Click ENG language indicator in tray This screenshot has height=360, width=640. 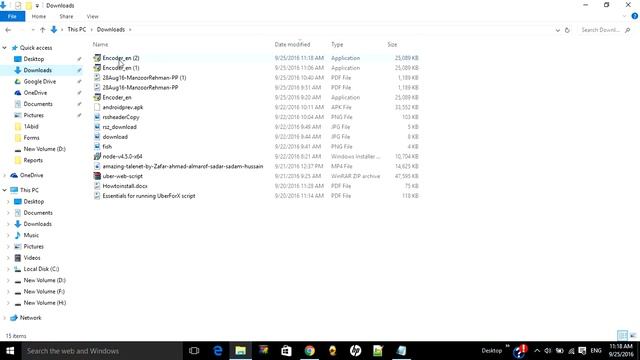596,351
